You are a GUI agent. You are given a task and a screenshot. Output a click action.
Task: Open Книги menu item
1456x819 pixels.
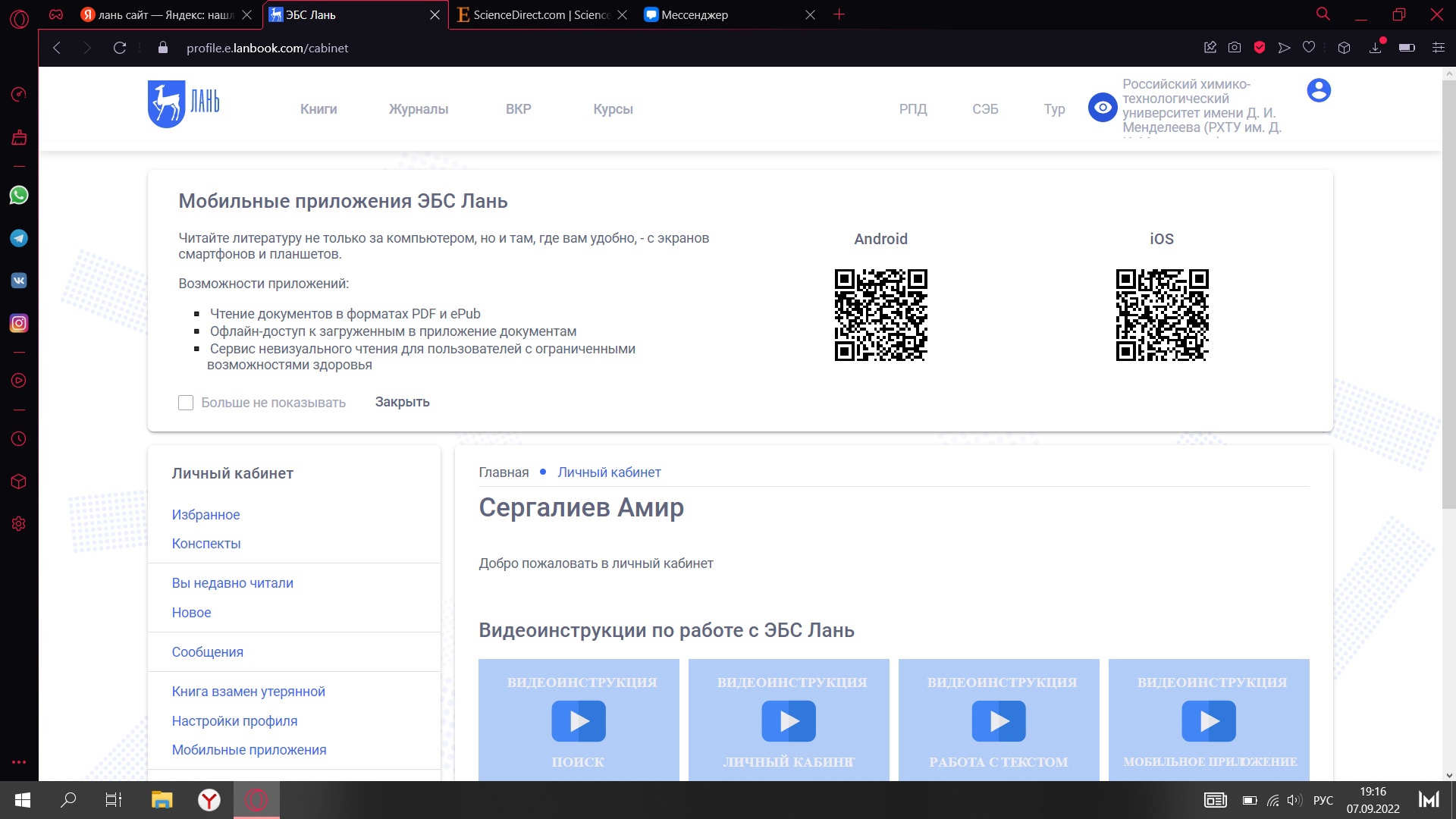[318, 109]
